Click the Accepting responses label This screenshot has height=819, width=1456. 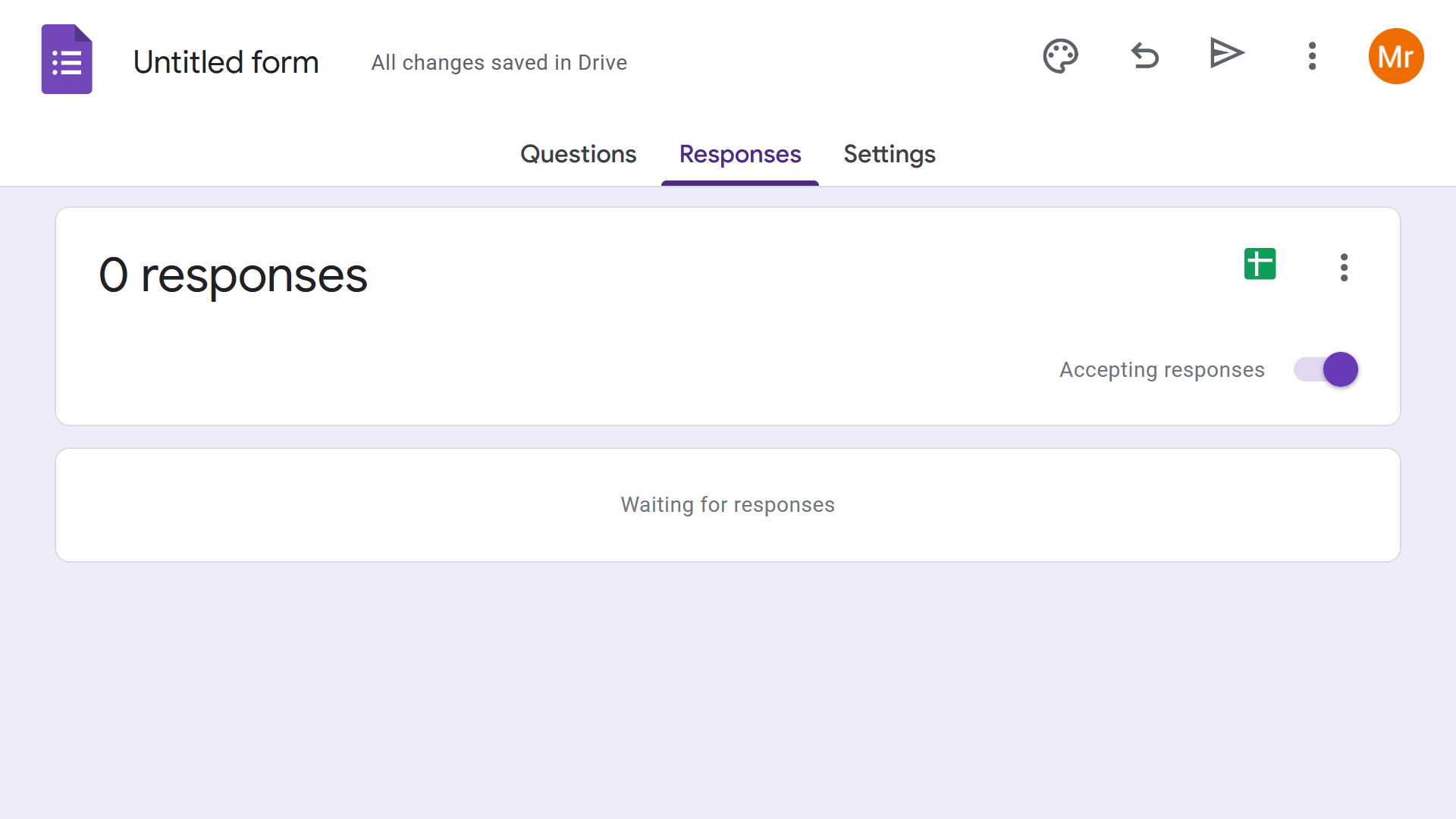[x=1161, y=370]
